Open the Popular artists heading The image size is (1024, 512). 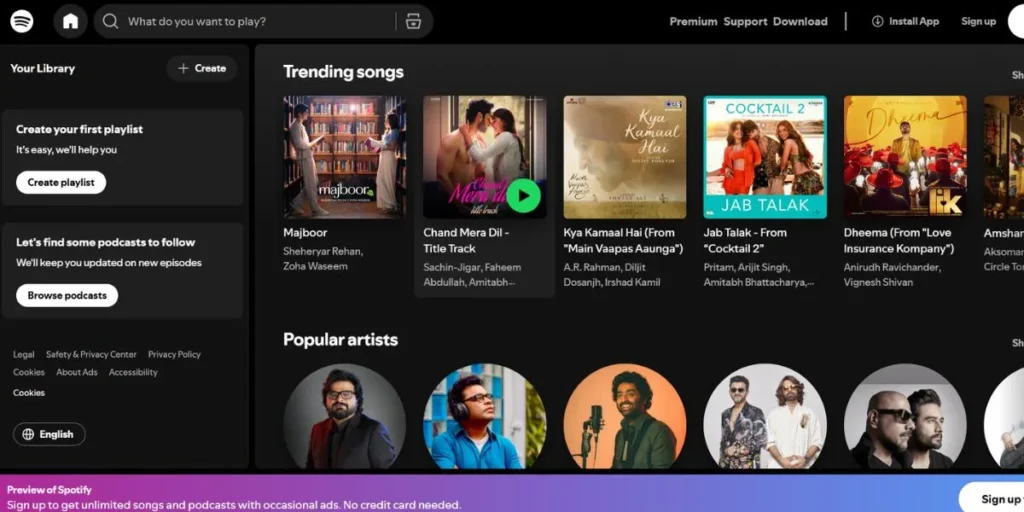point(340,340)
